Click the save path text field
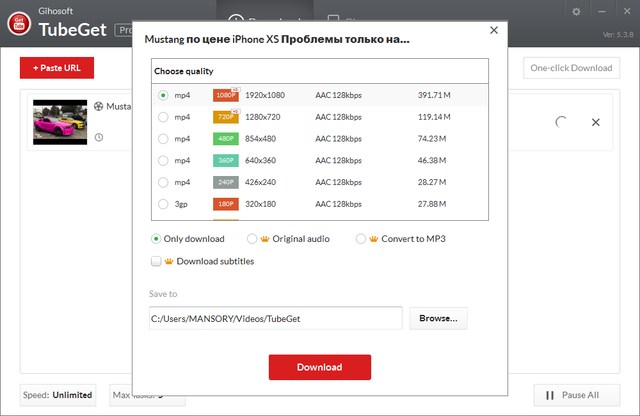The height and width of the screenshot is (416, 640). [275, 319]
